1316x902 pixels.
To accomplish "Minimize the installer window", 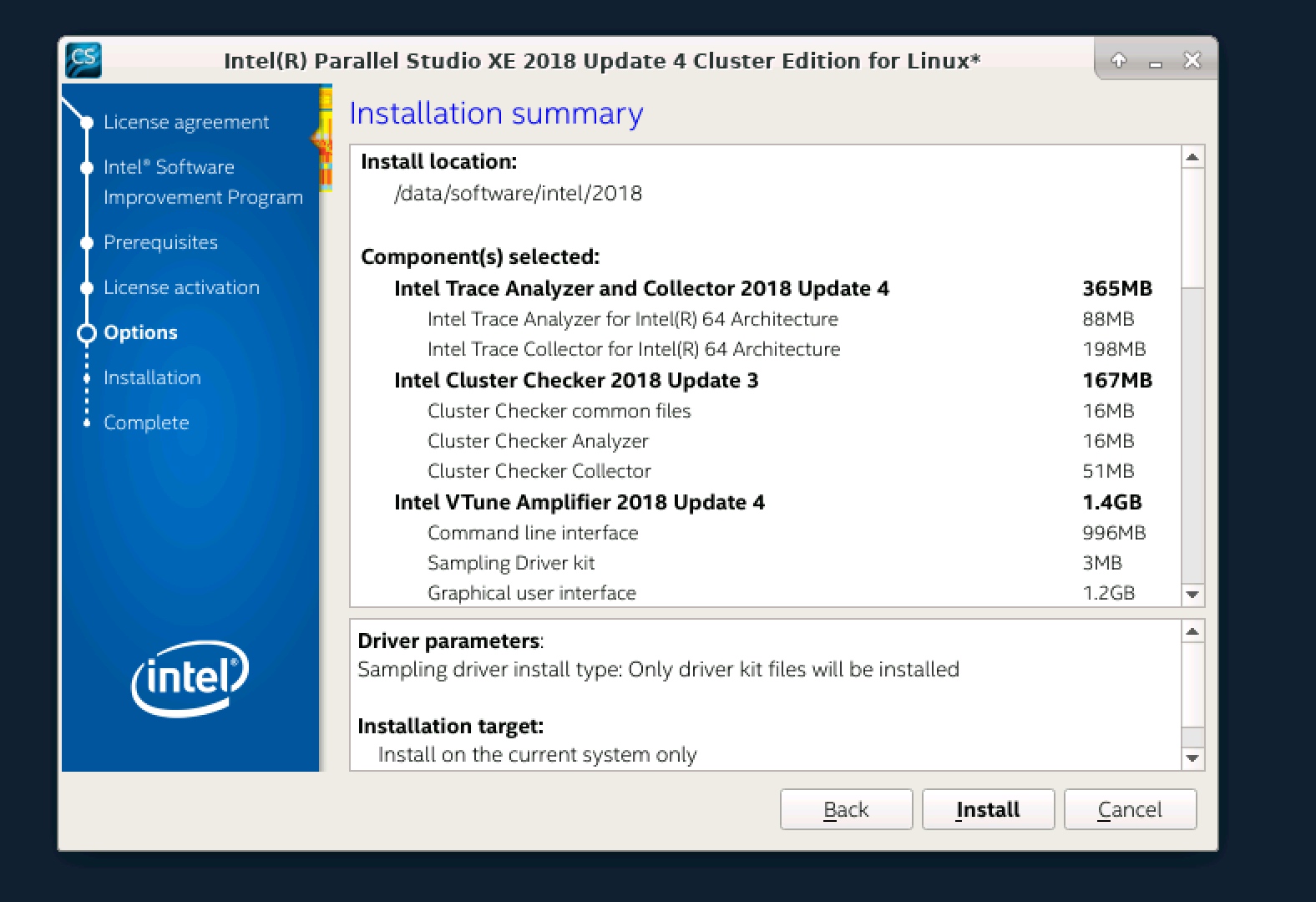I will click(x=1156, y=62).
